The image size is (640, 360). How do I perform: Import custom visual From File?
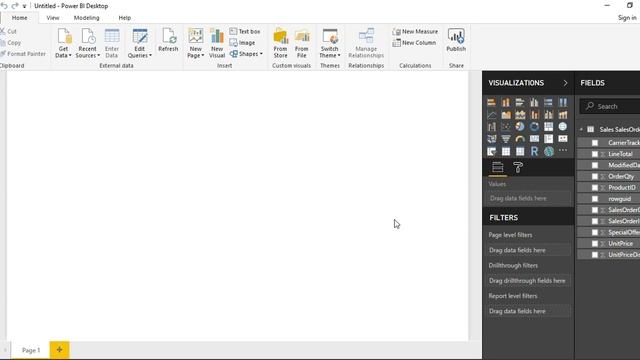[x=302, y=43]
